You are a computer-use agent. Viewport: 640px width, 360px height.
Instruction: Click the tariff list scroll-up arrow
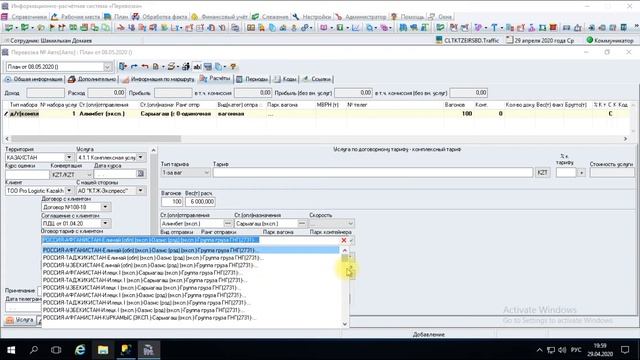(345, 250)
